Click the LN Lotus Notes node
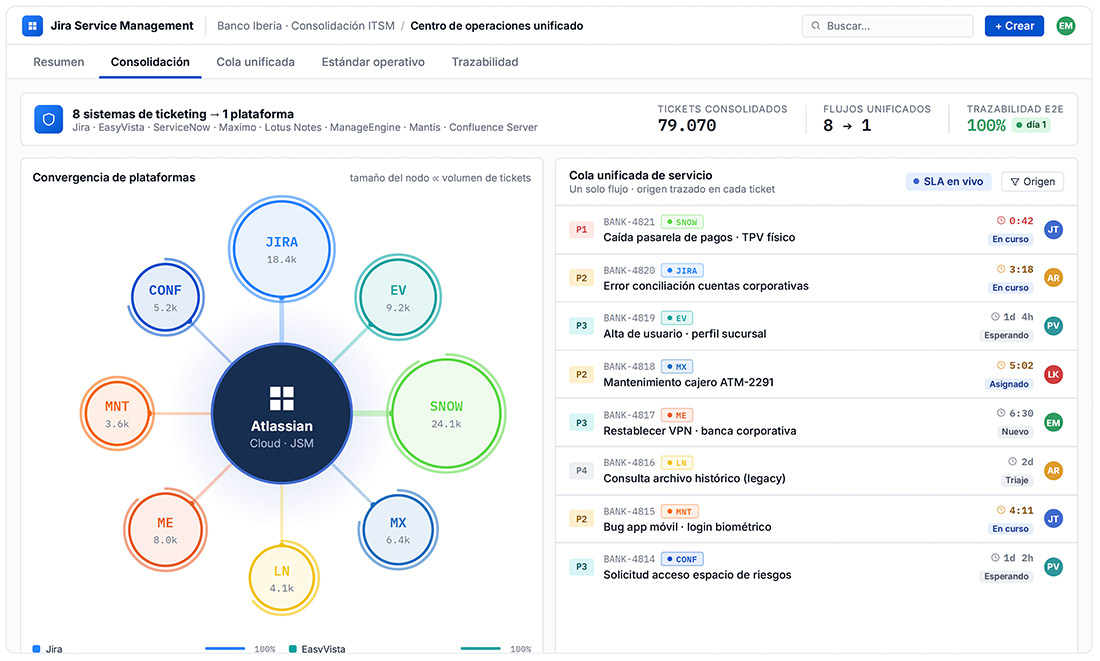1100x661 pixels. [282, 579]
